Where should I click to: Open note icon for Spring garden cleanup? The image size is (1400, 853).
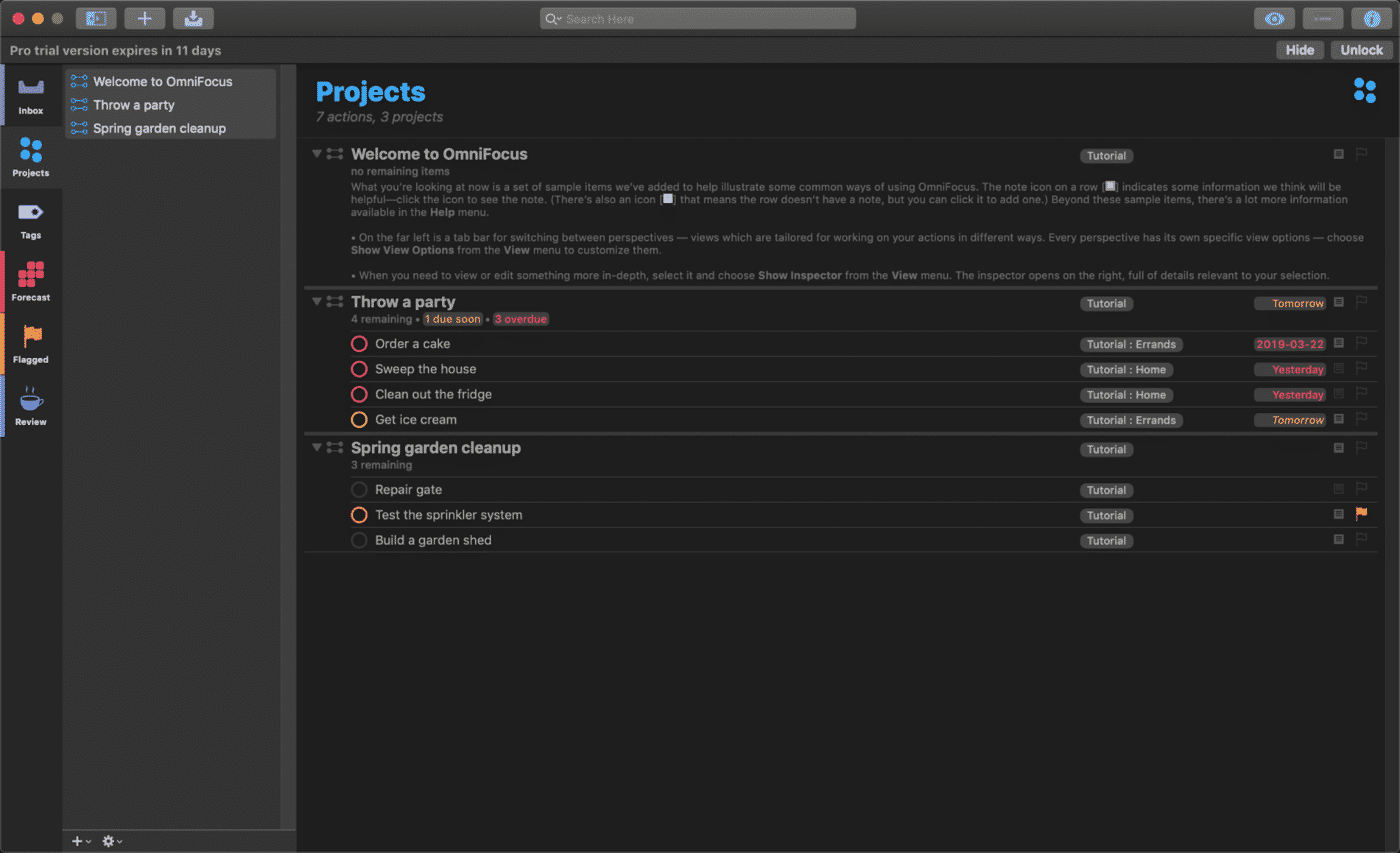(1339, 448)
